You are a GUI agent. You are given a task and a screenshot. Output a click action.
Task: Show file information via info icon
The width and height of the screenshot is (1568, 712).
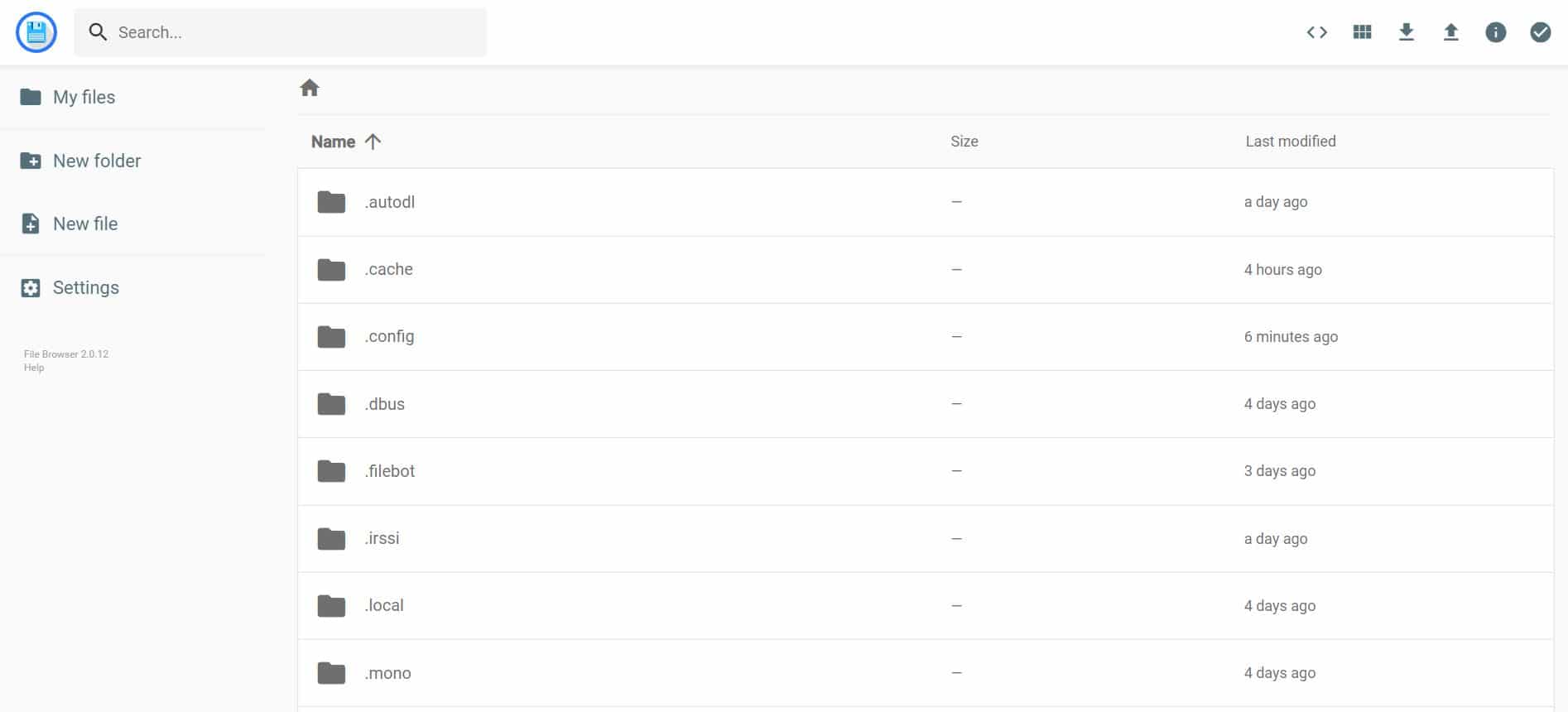[x=1496, y=32]
